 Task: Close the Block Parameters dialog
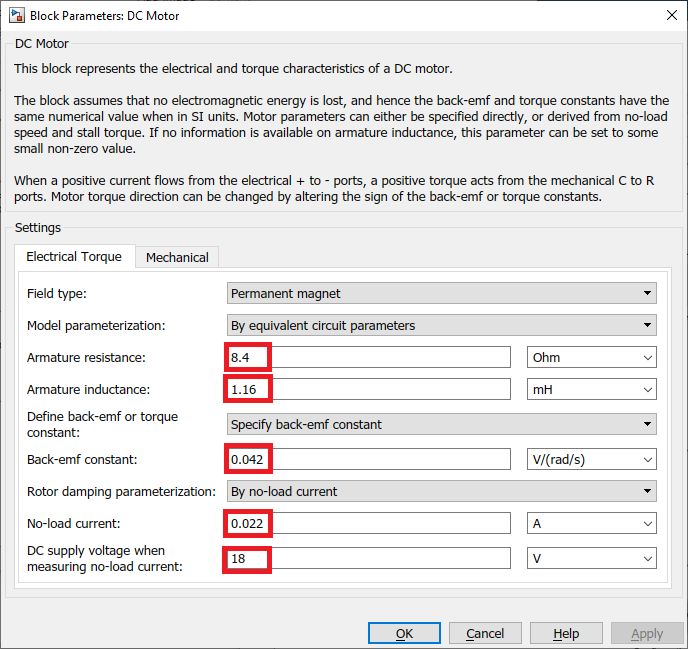[668, 16]
